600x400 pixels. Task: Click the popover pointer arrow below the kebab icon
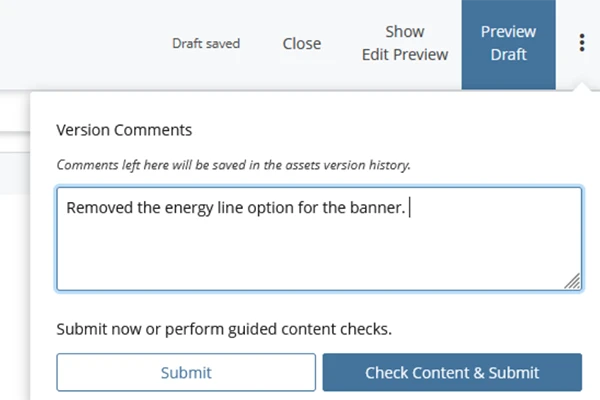tap(581, 87)
